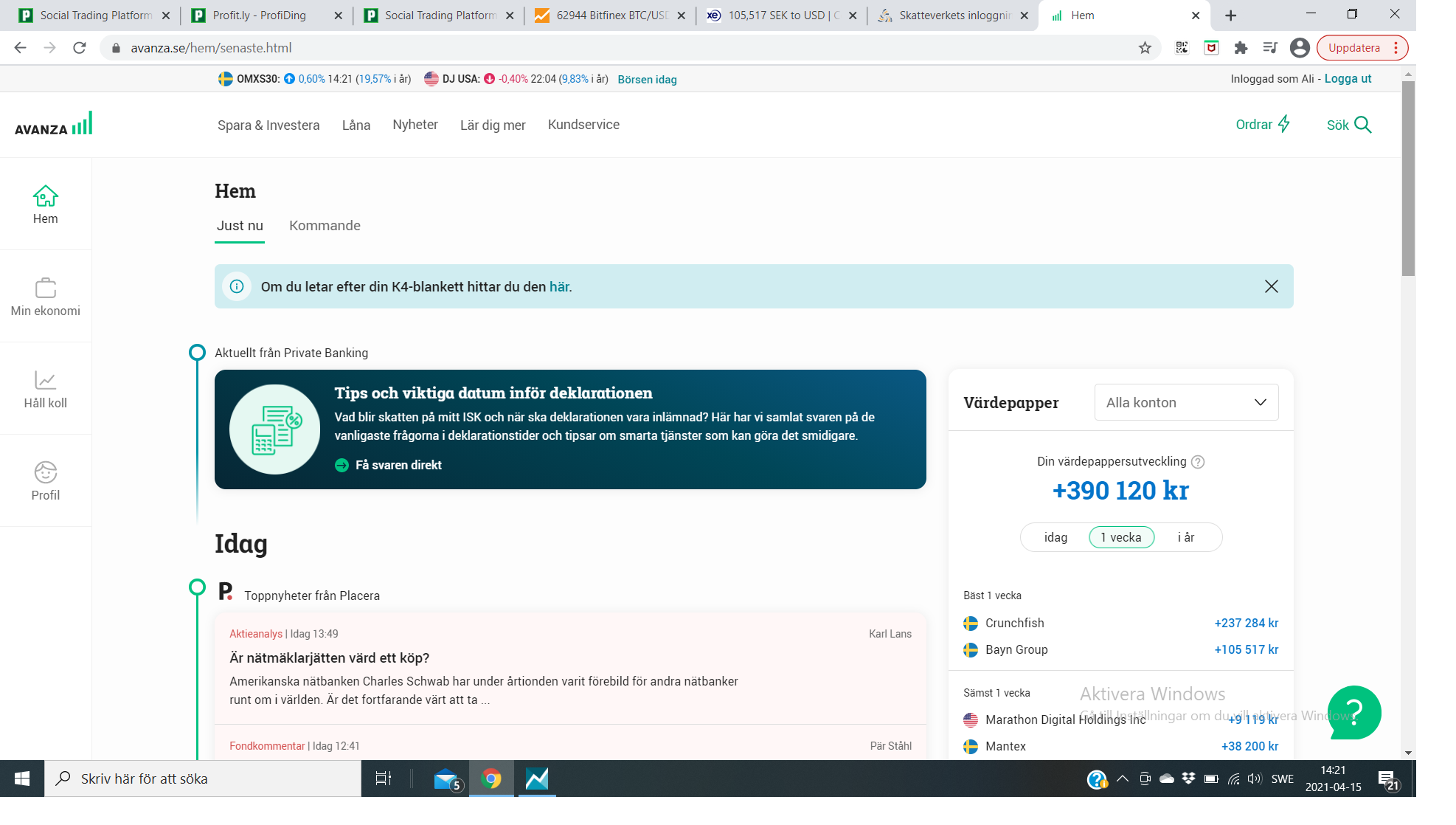The height and width of the screenshot is (825, 1456).
Task: Select the idag period toggle
Action: tap(1055, 537)
